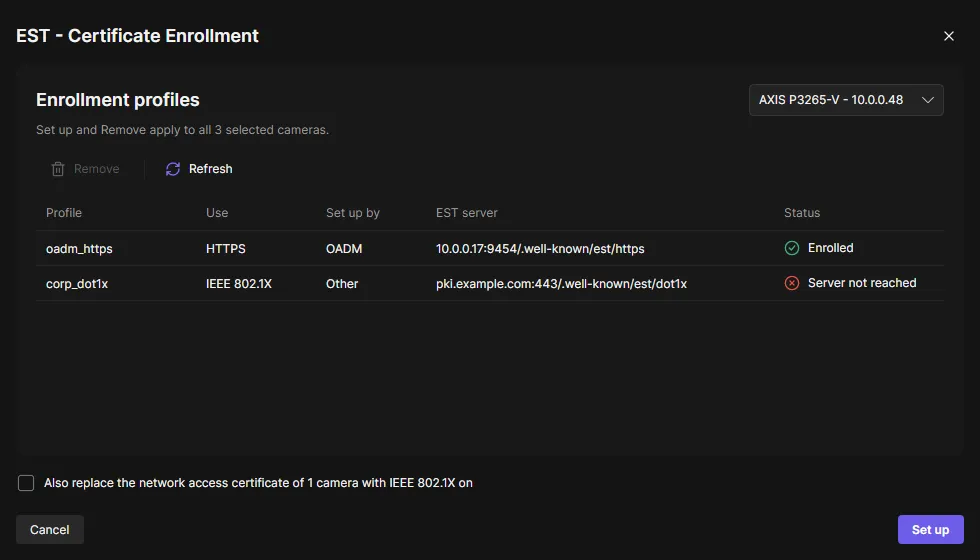Open the AXIS P3265-V camera dropdown
The image size is (980, 560).
pyautogui.click(x=846, y=100)
